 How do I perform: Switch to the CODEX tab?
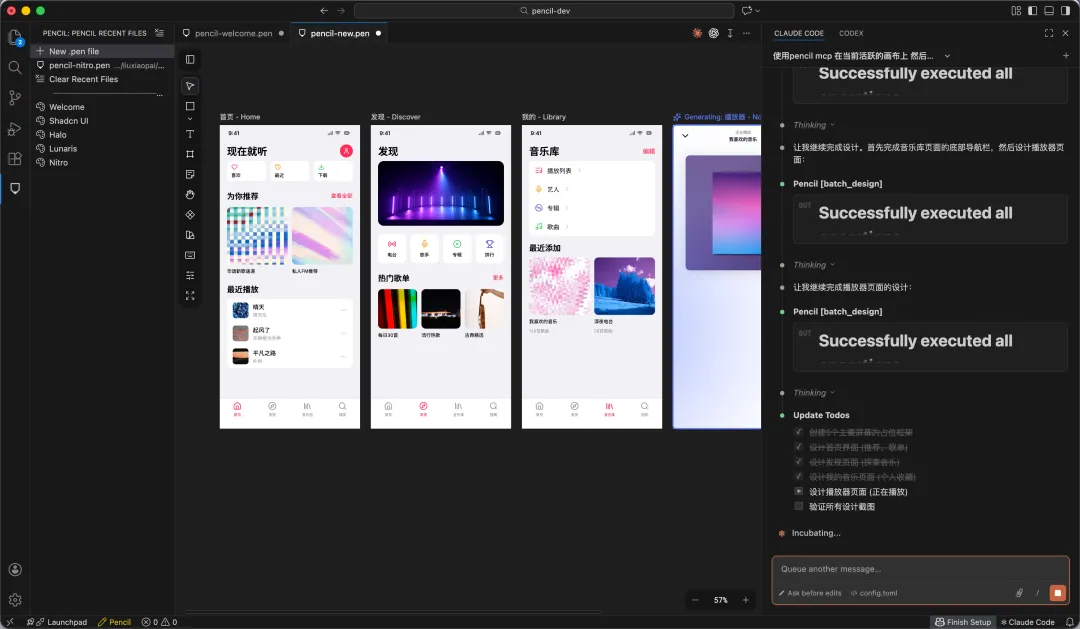pyautogui.click(x=851, y=33)
